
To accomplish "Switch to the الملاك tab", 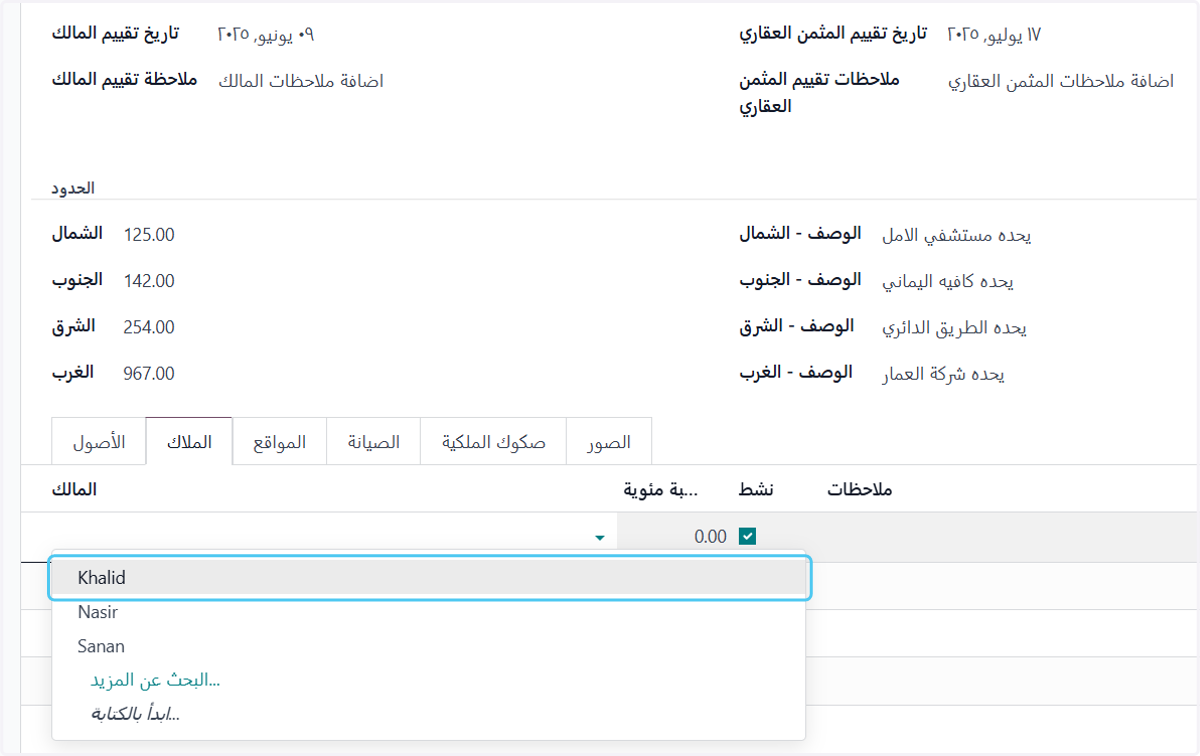I will (x=189, y=442).
